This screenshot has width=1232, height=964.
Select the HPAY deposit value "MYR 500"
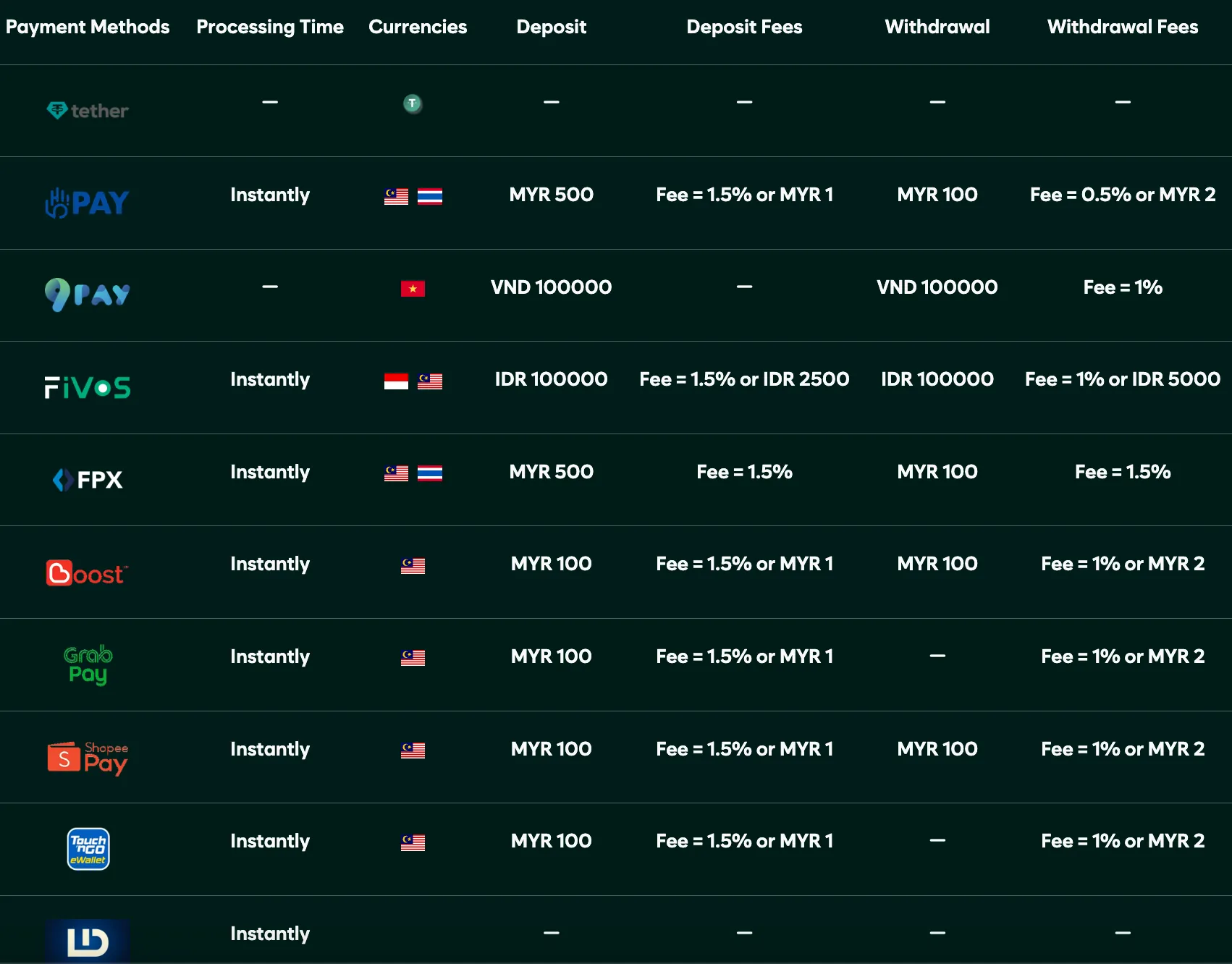552,195
